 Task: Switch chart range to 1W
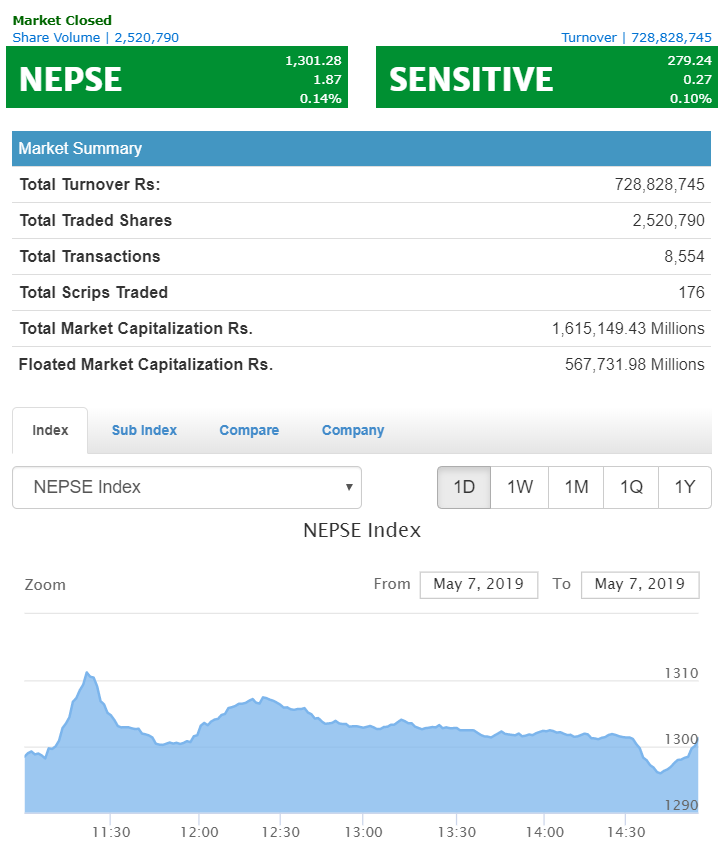pos(519,487)
